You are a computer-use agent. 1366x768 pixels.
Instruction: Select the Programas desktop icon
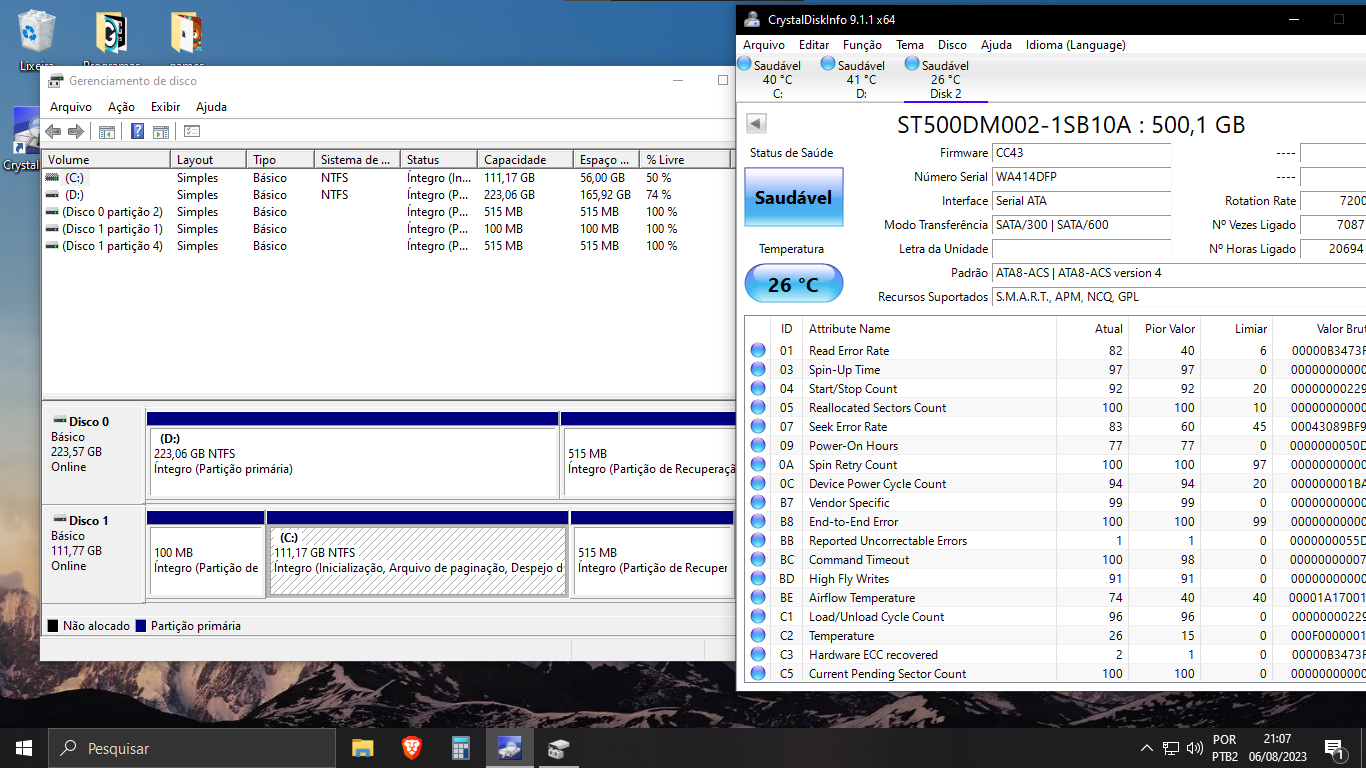[x=111, y=40]
